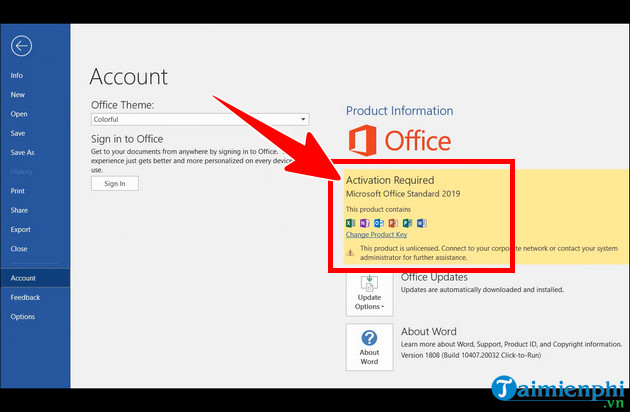This screenshot has width=630, height=412.
Task: Select New in the backstage sidebar
Action: 18,94
